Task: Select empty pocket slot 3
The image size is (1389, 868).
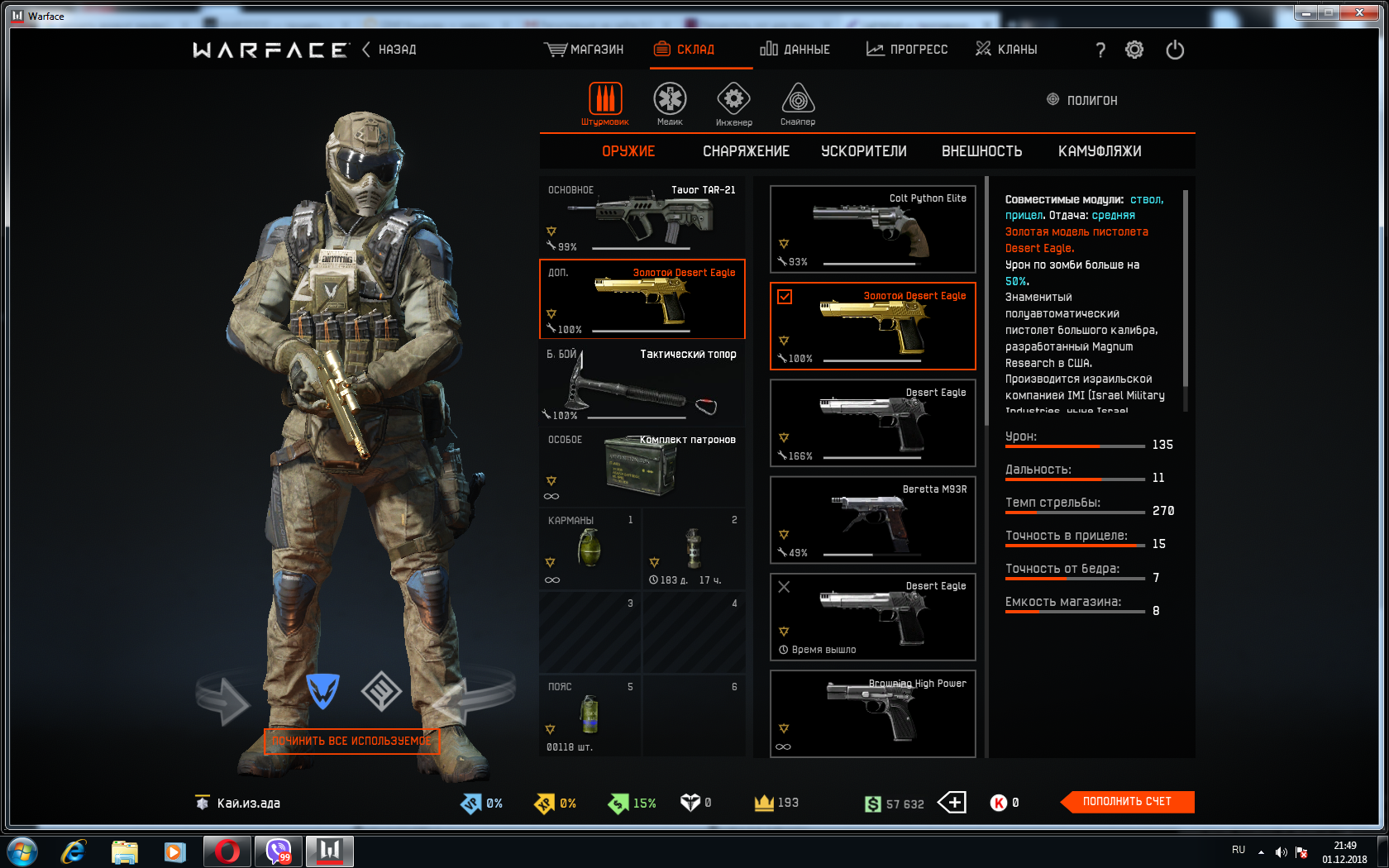Action: pyautogui.click(x=589, y=632)
